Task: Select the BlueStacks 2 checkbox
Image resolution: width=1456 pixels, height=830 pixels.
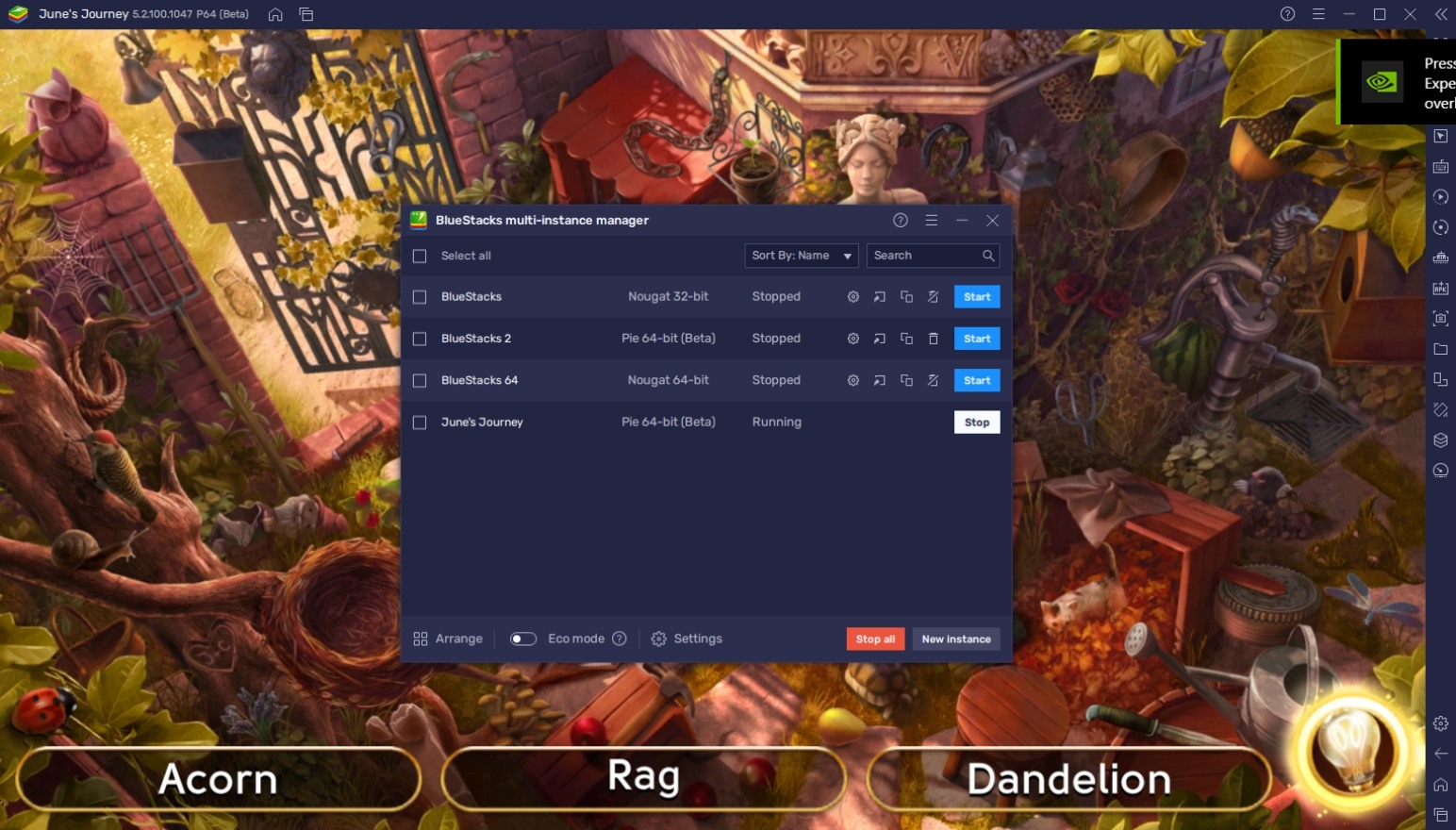Action: 420,339
